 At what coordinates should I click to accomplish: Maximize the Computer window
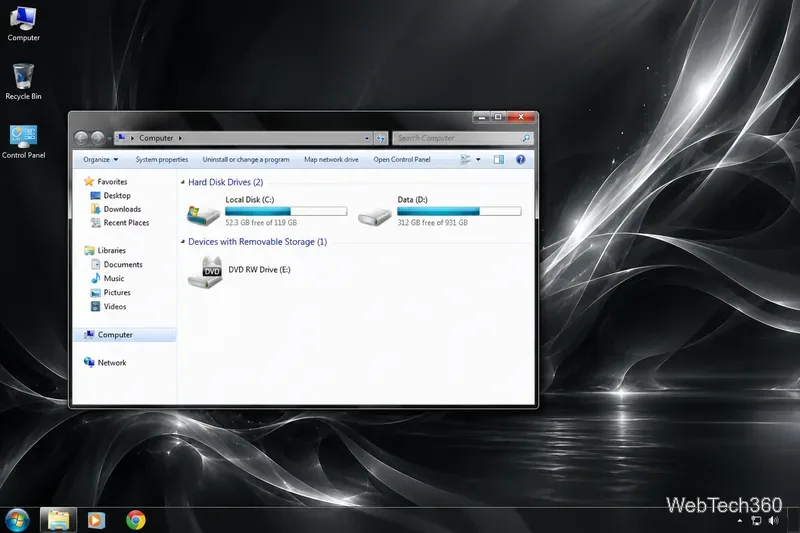coord(498,117)
